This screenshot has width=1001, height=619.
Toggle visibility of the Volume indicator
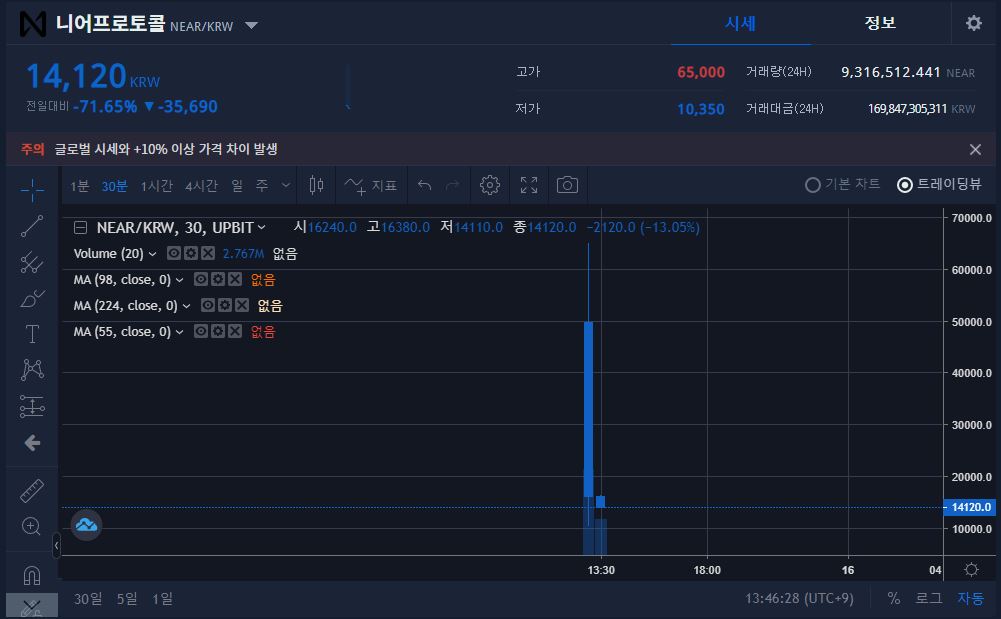click(x=174, y=253)
